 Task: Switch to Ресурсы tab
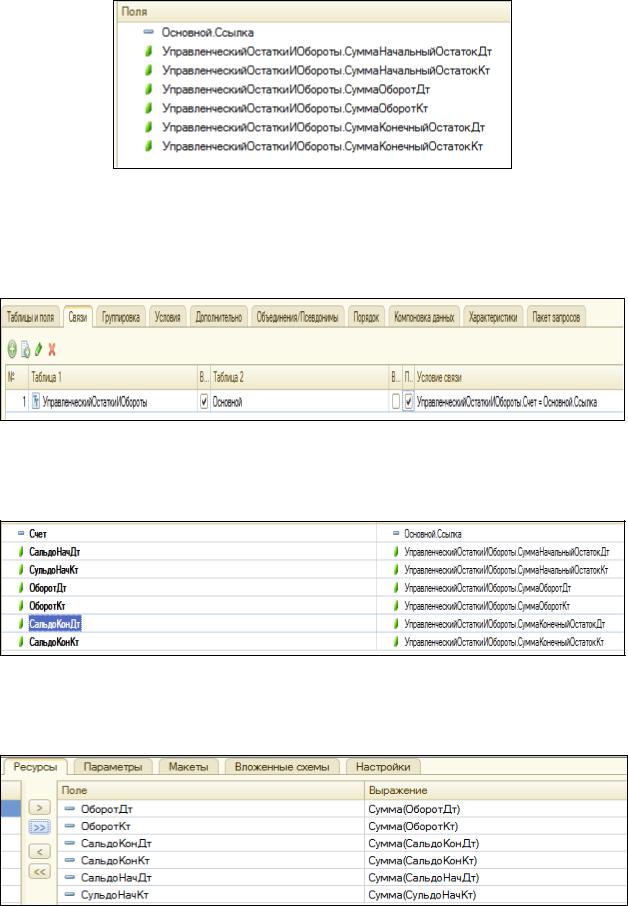pos(35,767)
